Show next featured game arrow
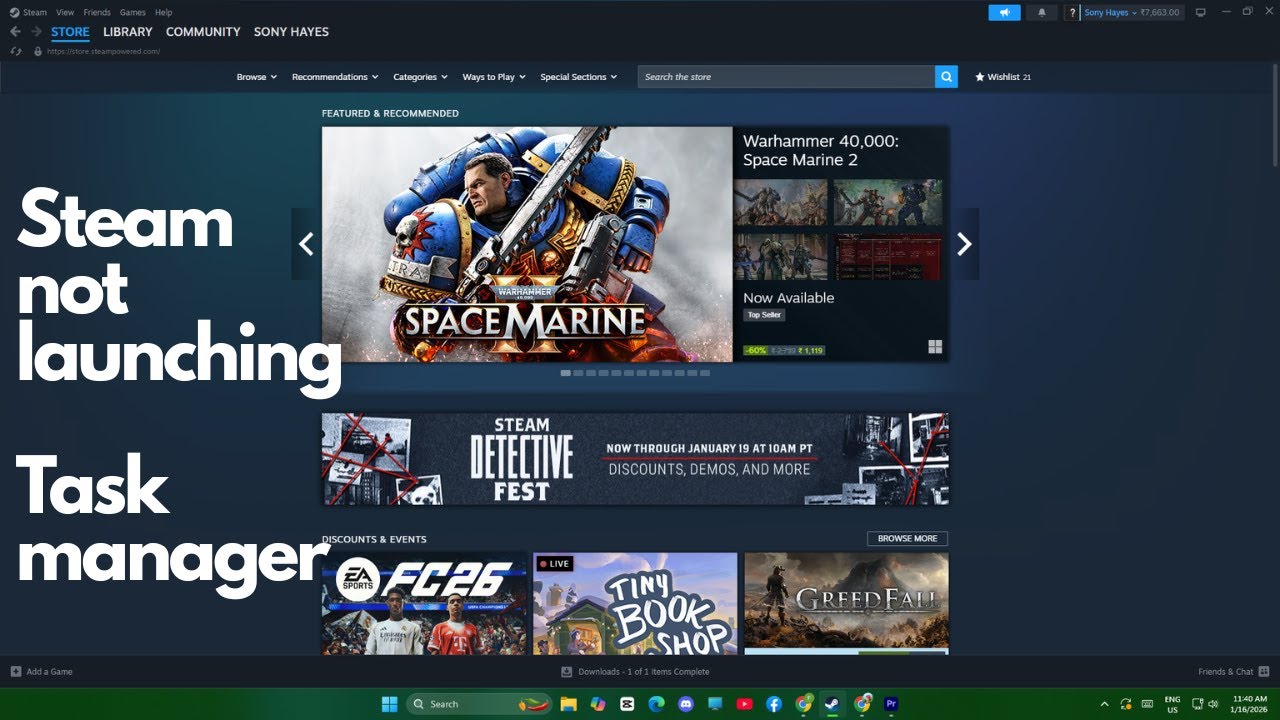The image size is (1280, 720). 964,244
